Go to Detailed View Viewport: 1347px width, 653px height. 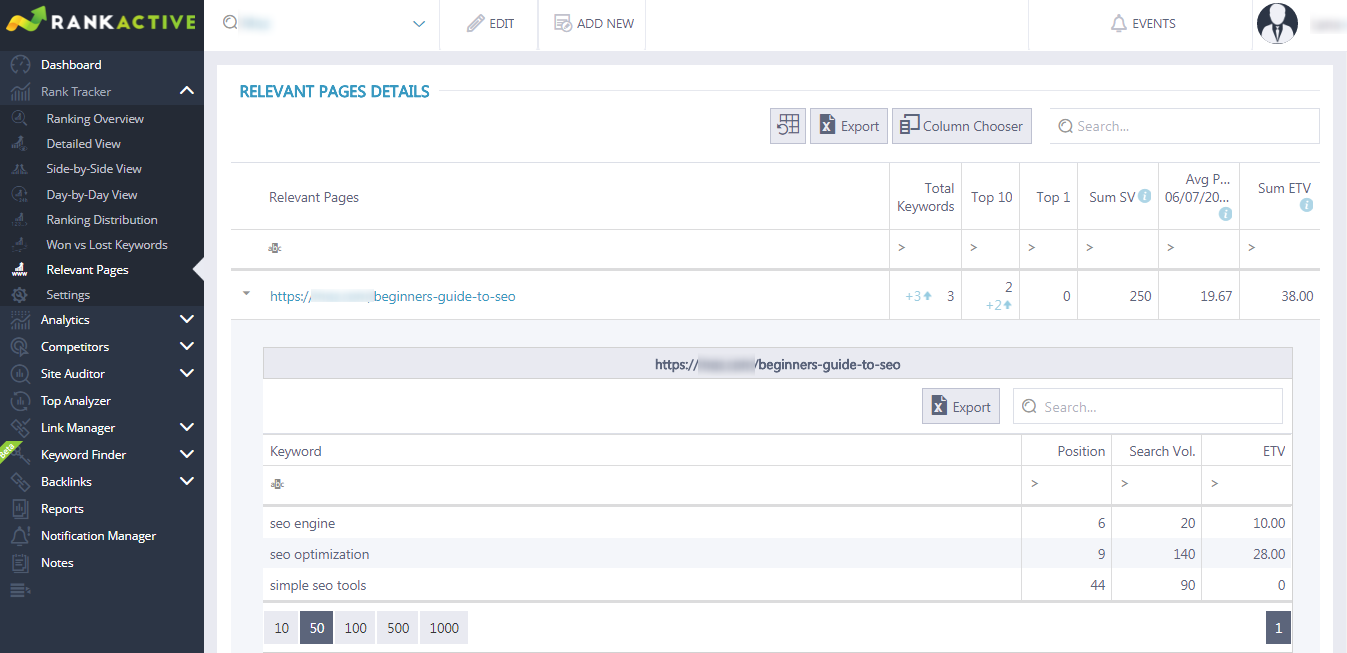83,144
